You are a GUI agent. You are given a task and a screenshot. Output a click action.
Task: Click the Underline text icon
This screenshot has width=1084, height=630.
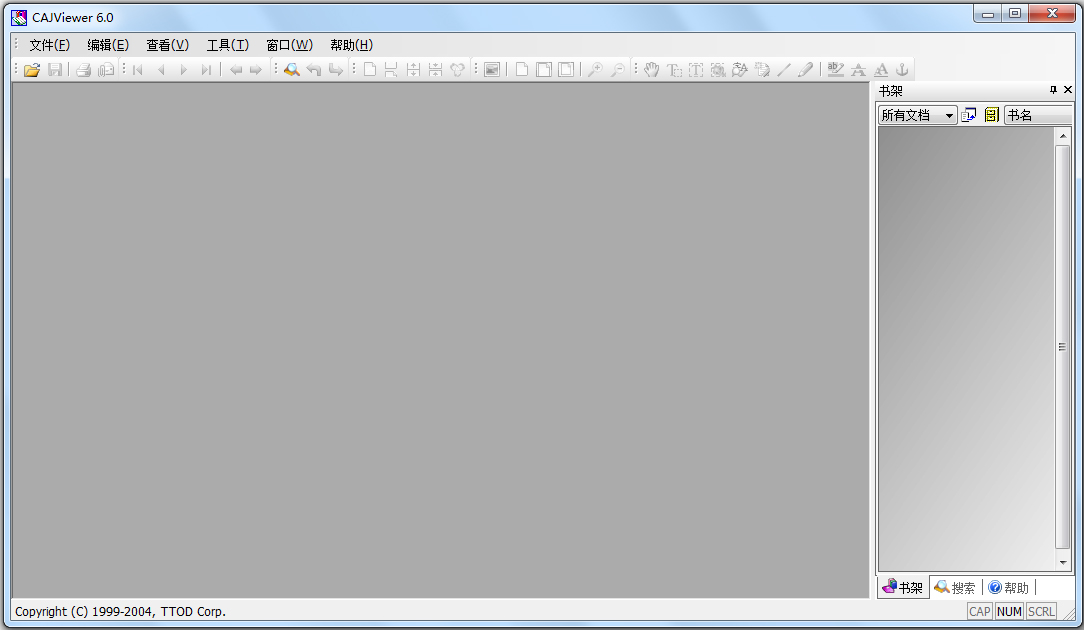pyautogui.click(x=880, y=69)
